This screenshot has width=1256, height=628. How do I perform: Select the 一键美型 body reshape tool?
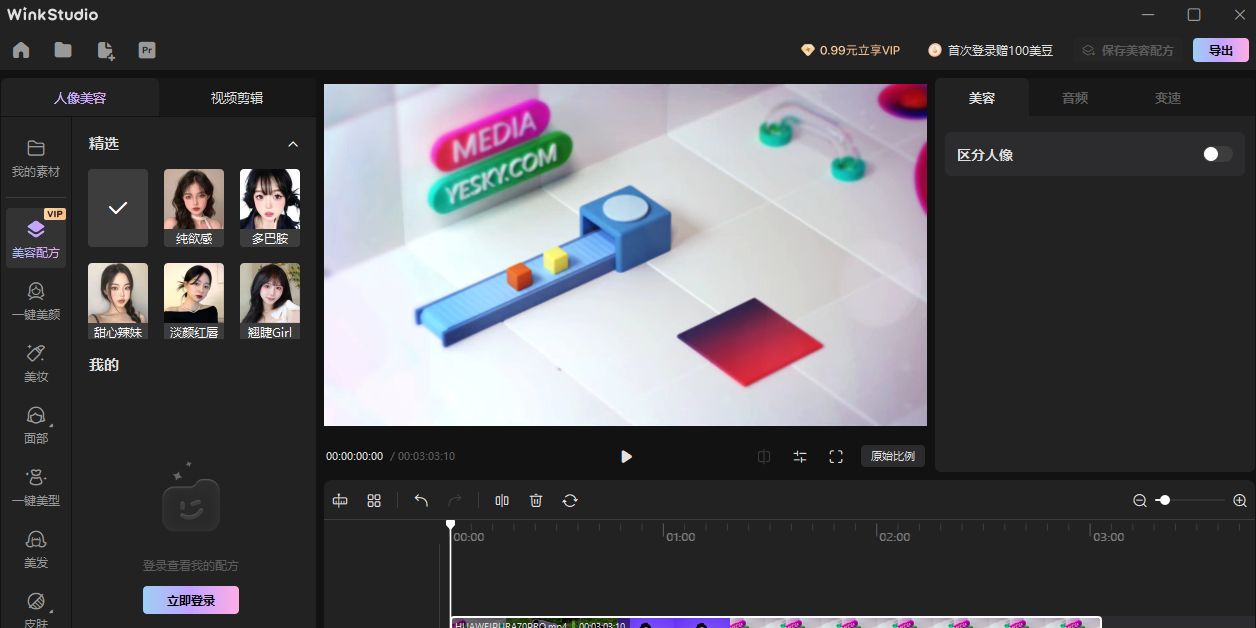tap(36, 487)
